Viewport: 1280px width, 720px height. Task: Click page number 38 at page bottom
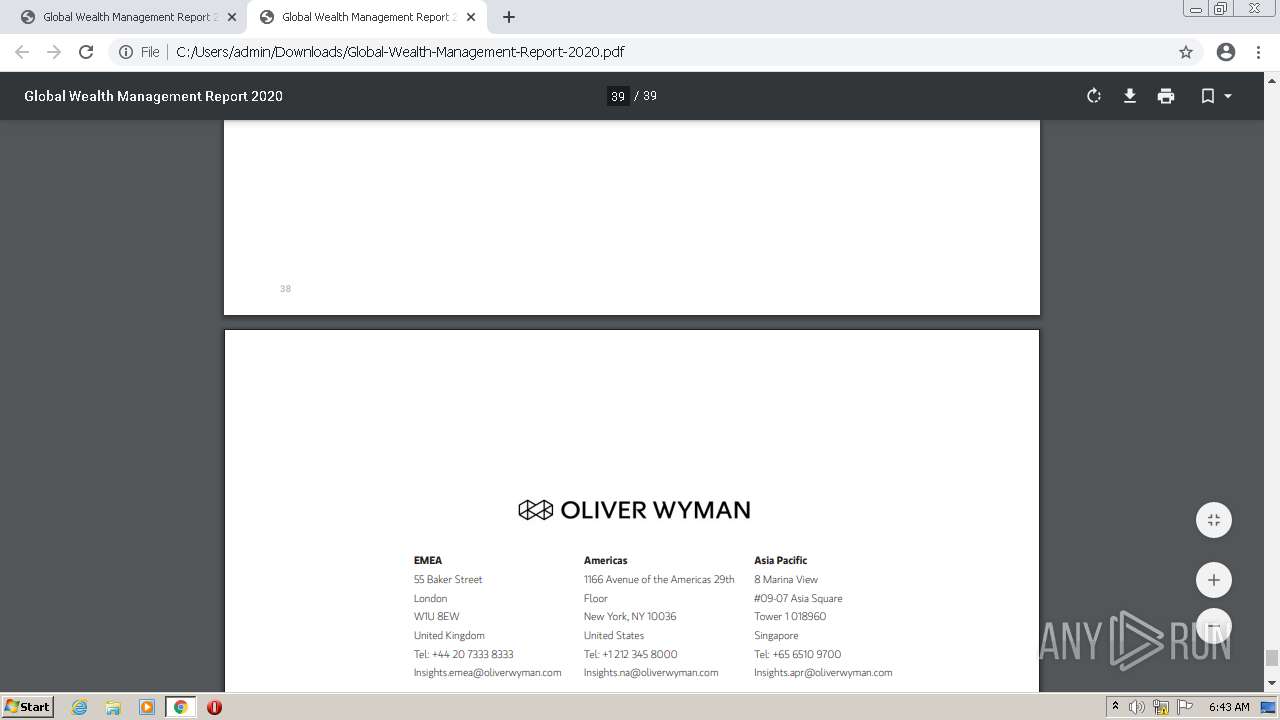(x=285, y=289)
